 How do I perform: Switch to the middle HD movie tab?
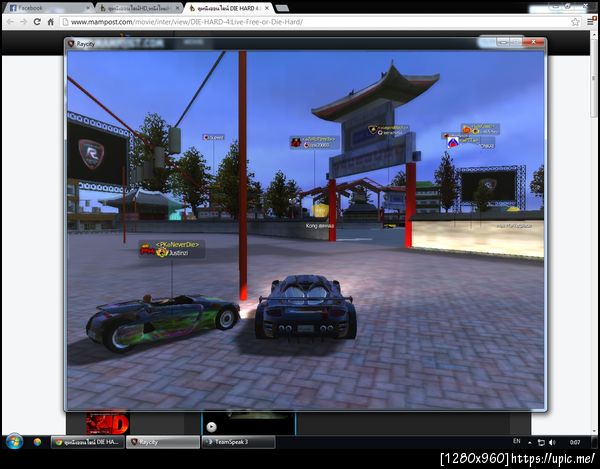(x=139, y=8)
